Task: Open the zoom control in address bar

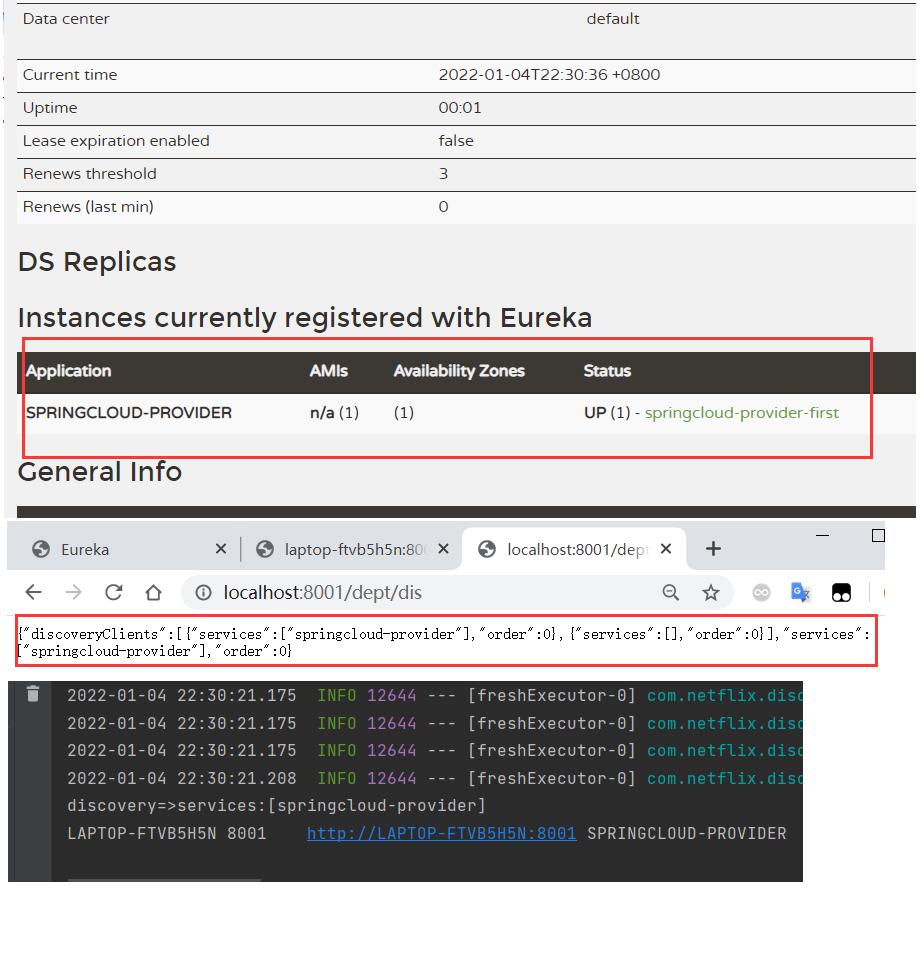Action: pyautogui.click(x=670, y=593)
